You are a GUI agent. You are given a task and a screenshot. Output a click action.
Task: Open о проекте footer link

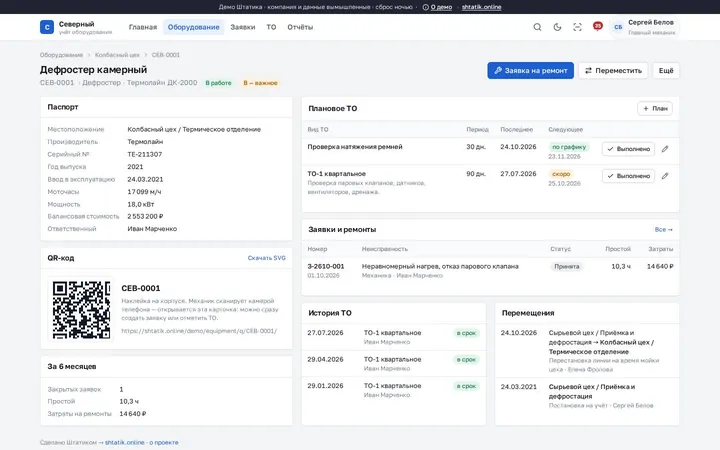pos(164,442)
